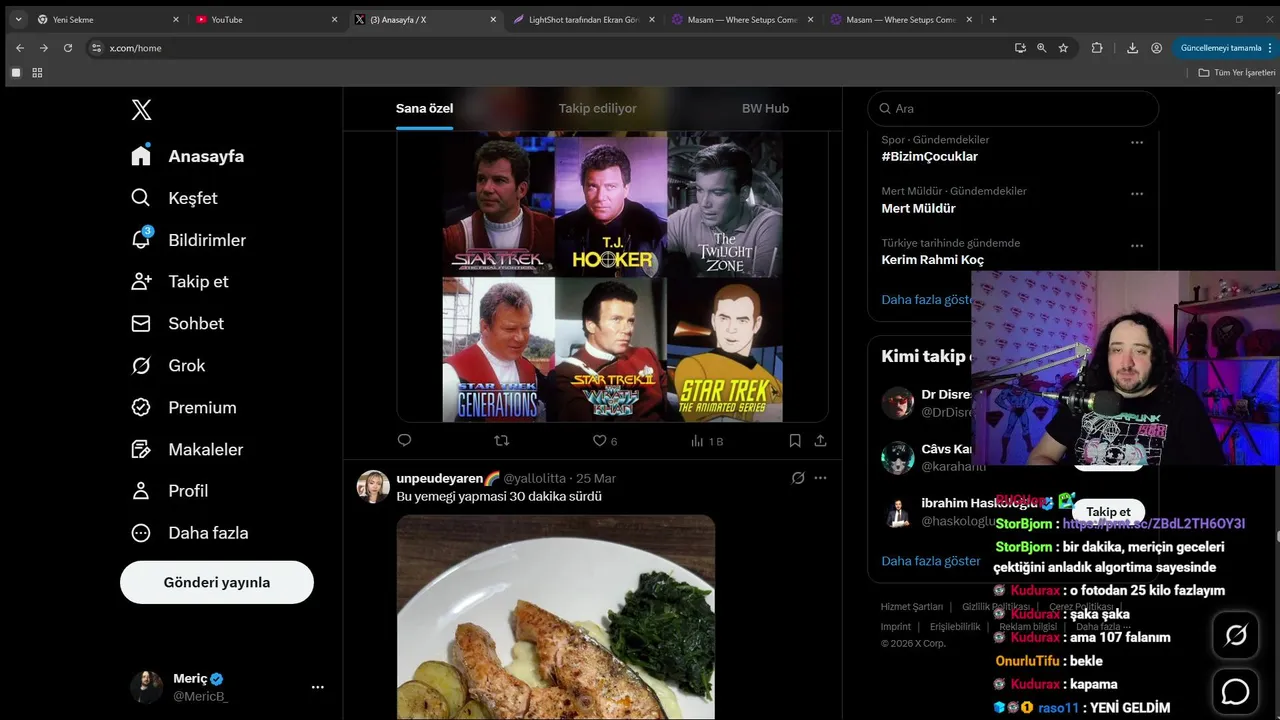Open Profil page
This screenshot has height=720, width=1280.
click(x=169, y=491)
